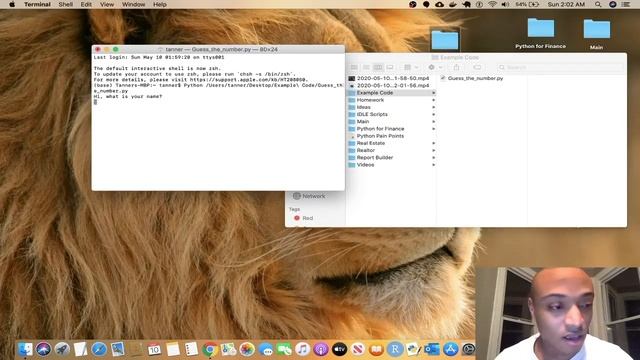This screenshot has height=360, width=640.
Task: Launch the R application from Dock
Action: click(x=395, y=349)
